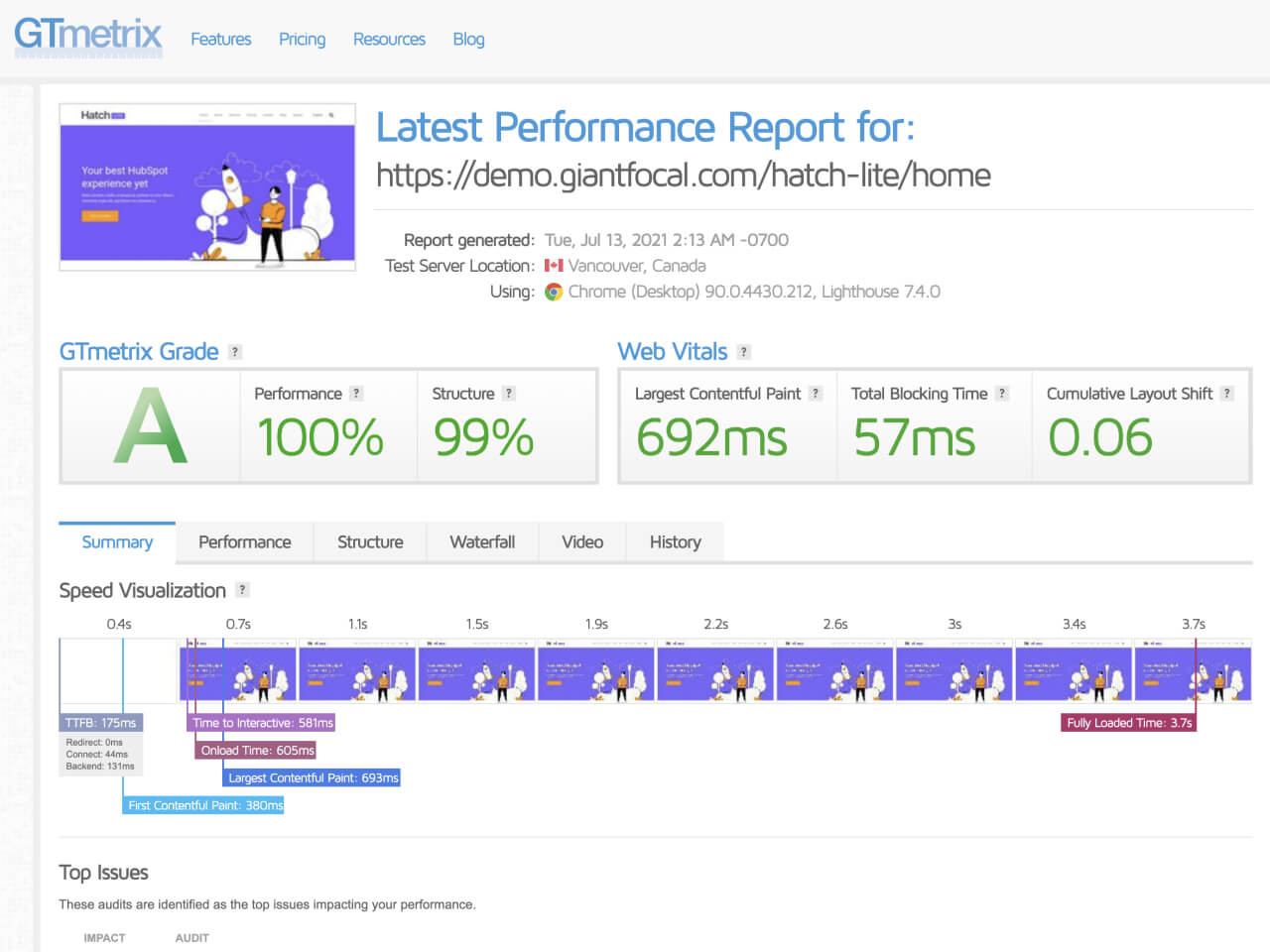Click the filmstrip frame at 3.4s
The width and height of the screenshot is (1270, 952).
(x=1074, y=669)
